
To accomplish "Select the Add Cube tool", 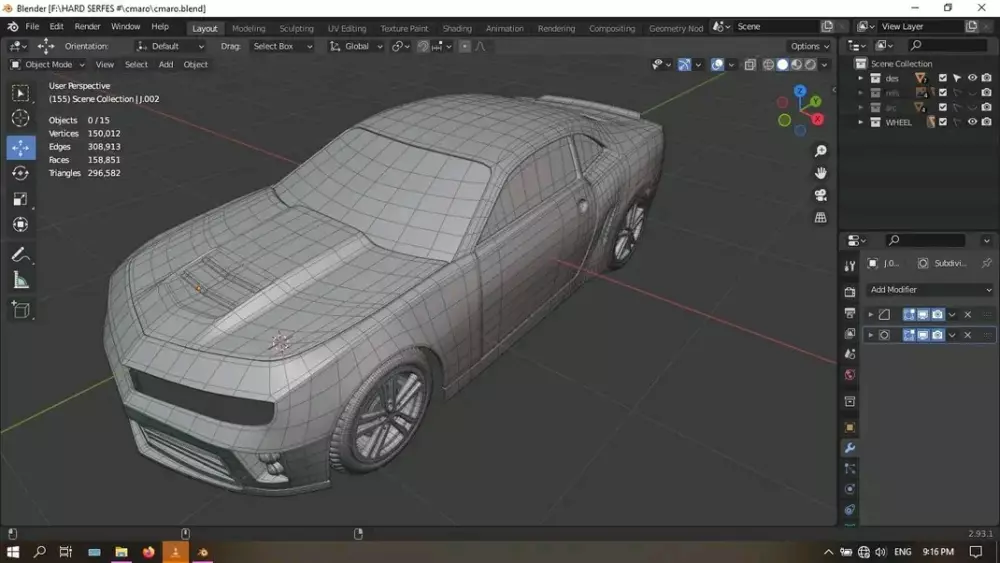I will pos(20,310).
